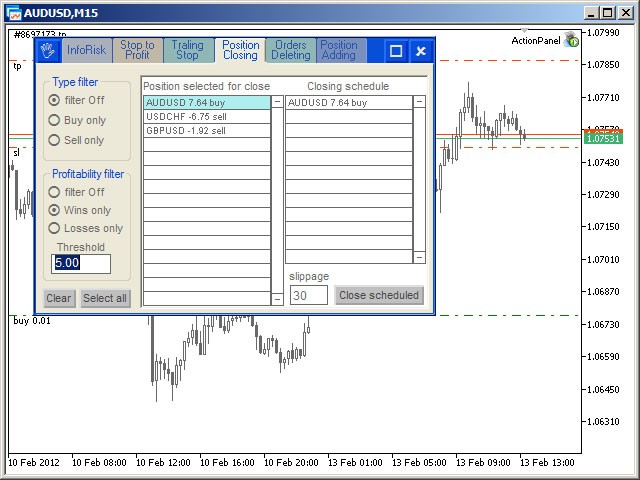Open the Position Adding tab
Screen dimensions: 640x480
click(341, 50)
